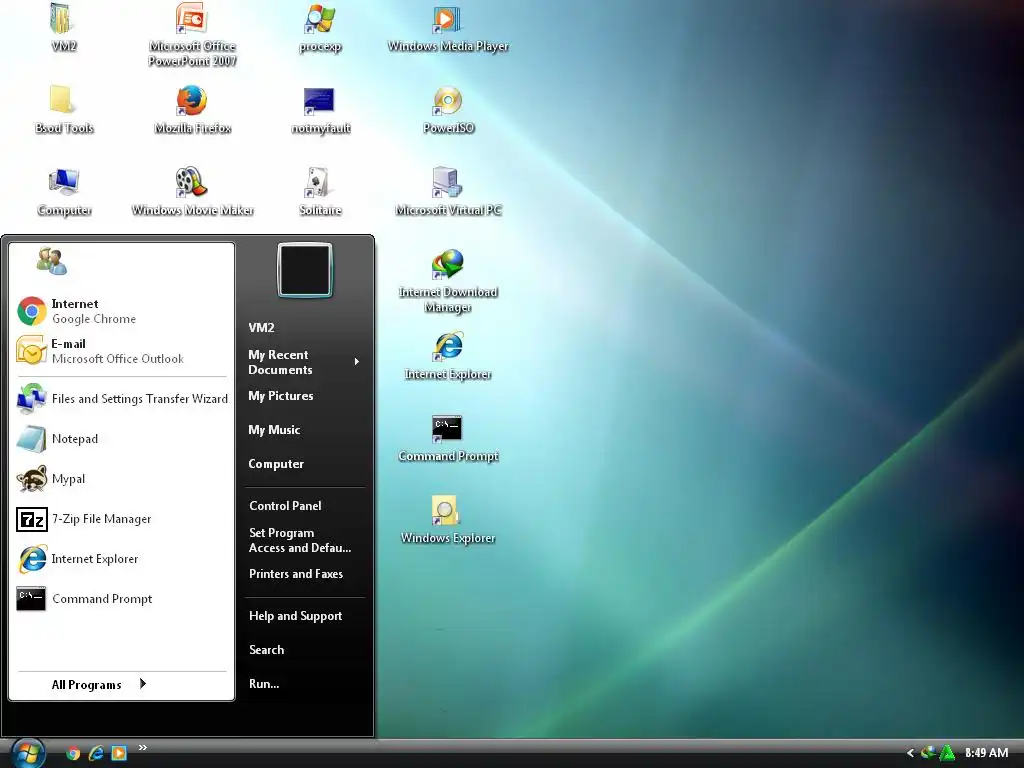
Task: Expand All Programs list
Action: click(99, 684)
